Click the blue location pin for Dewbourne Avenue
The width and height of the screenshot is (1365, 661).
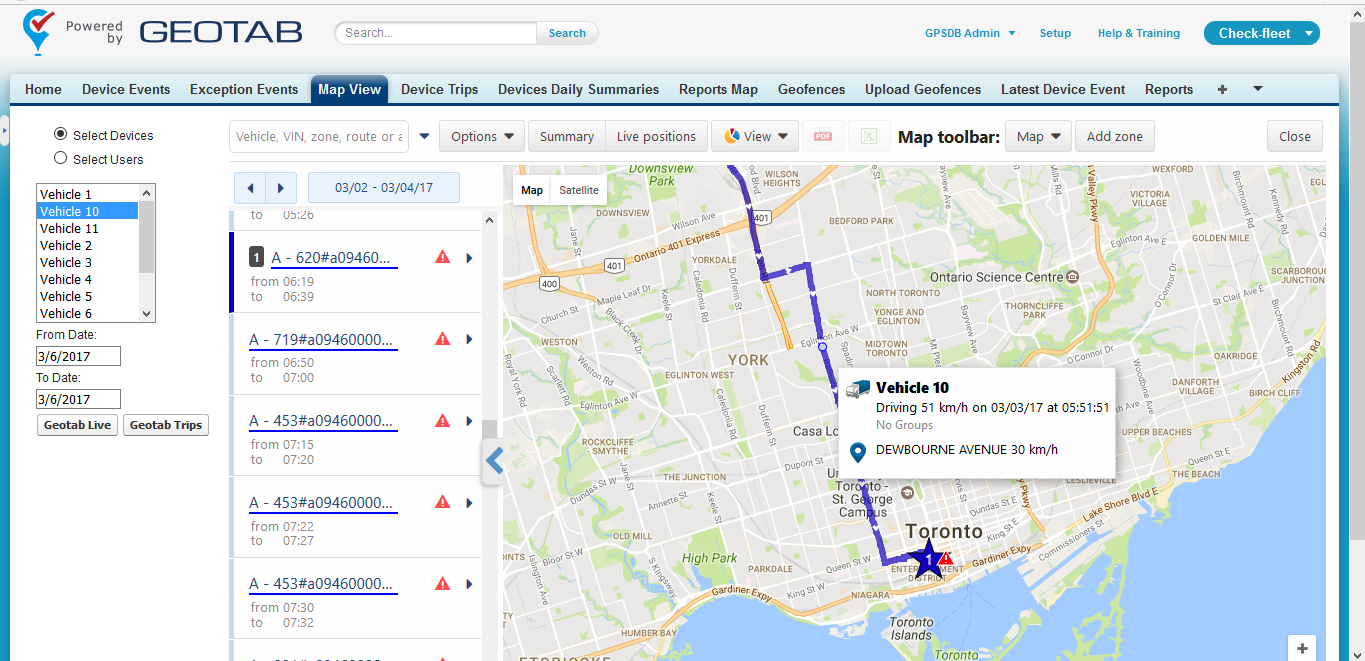[857, 450]
